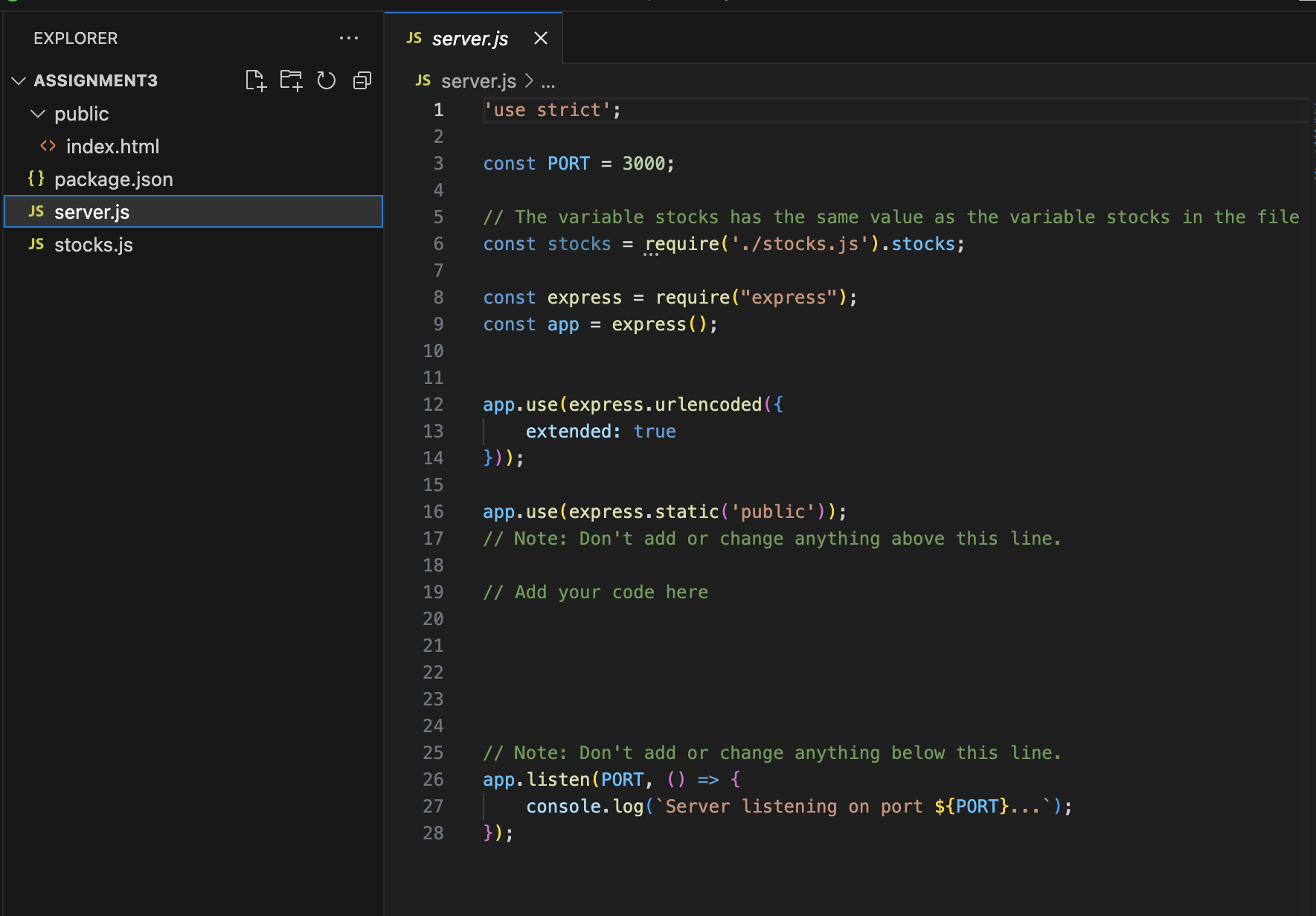The height and width of the screenshot is (916, 1316).
Task: Click line number 19 in the gutter
Action: click(433, 592)
